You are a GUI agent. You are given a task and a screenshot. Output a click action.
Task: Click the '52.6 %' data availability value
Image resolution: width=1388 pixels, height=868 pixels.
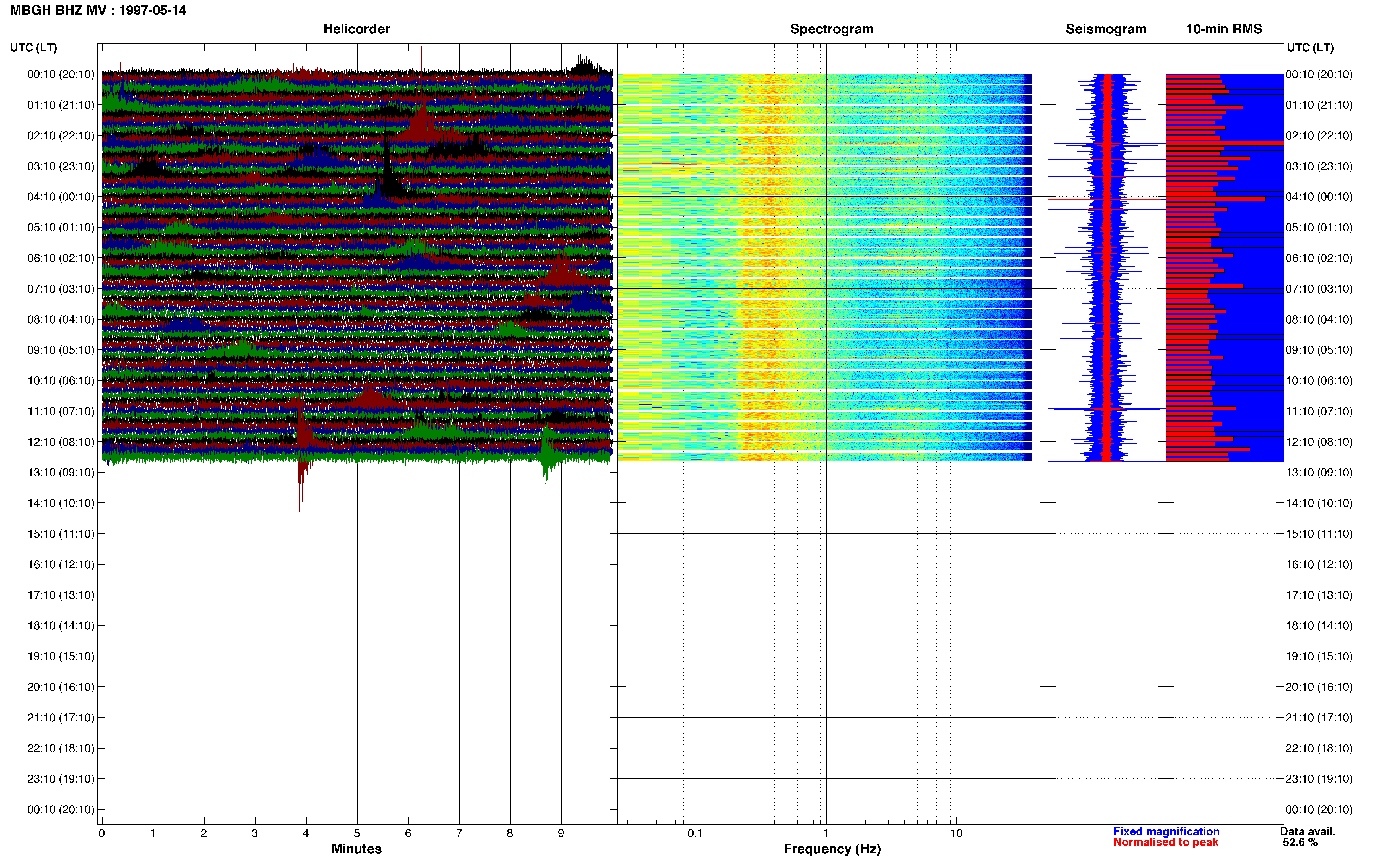(x=1300, y=842)
